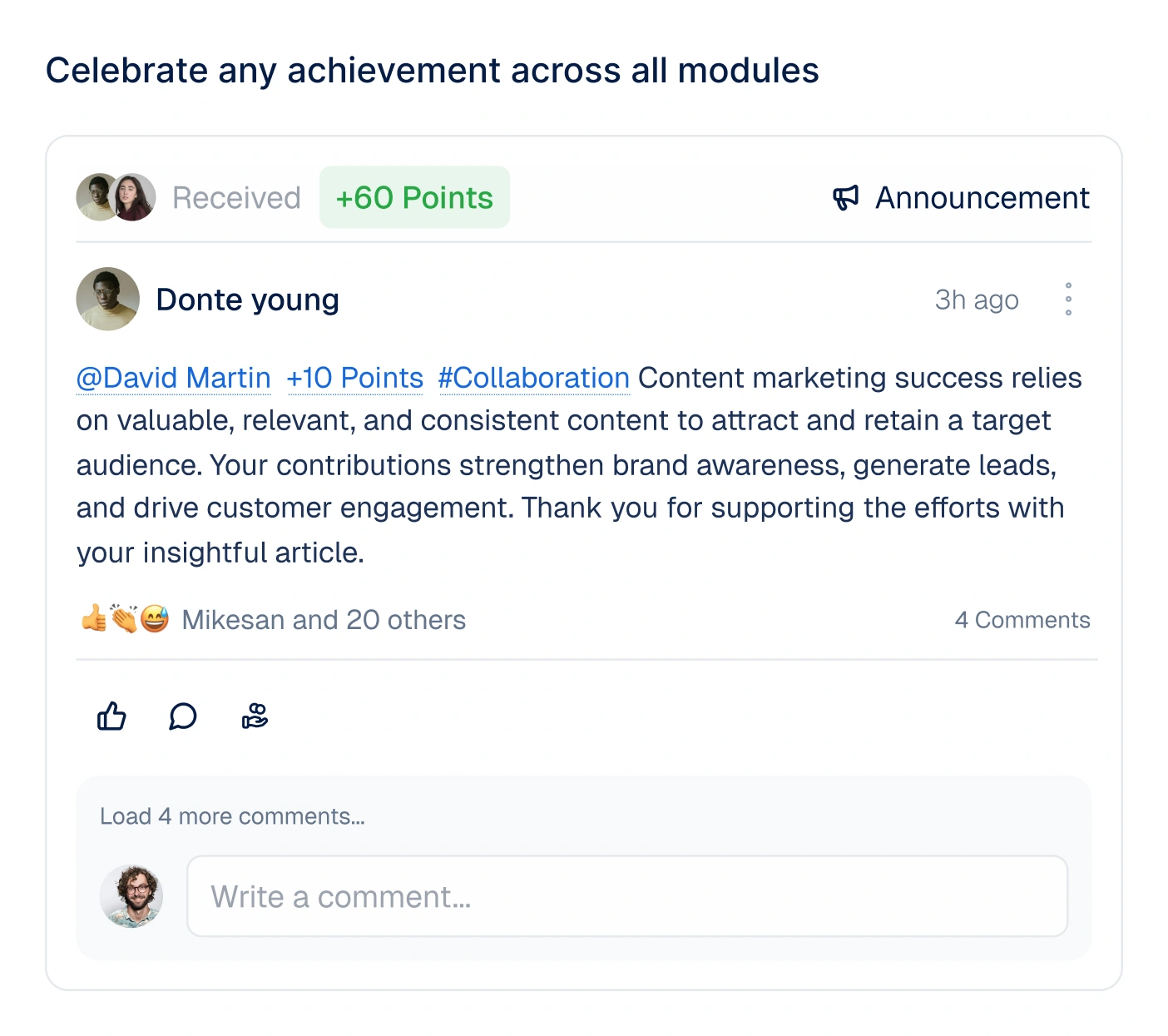The height and width of the screenshot is (1036, 1168).
Task: Switch to the Announcement view
Action: (982, 197)
